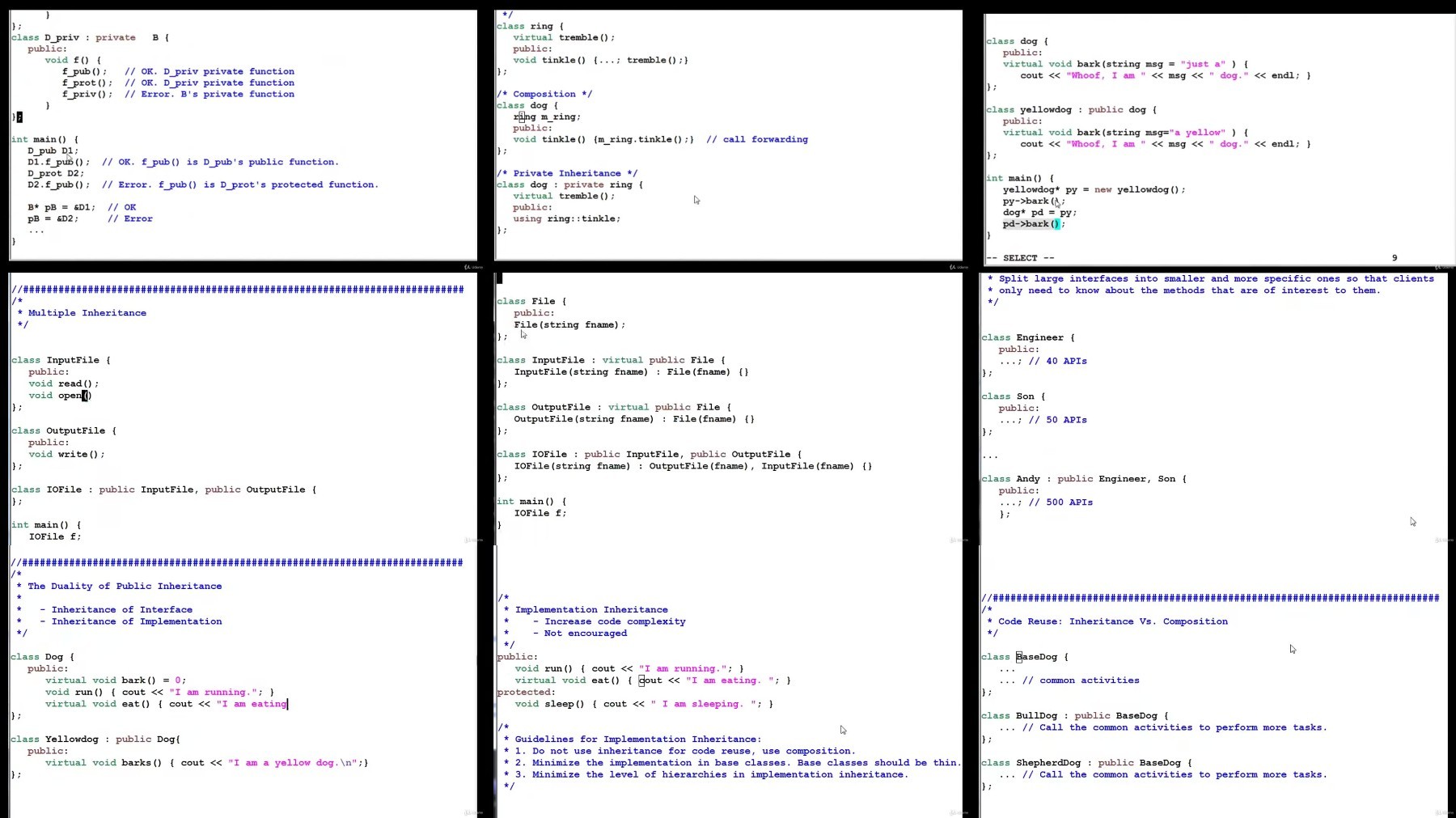Click the "void open()" declaration
The width and height of the screenshot is (1456, 818).
pyautogui.click(x=61, y=396)
